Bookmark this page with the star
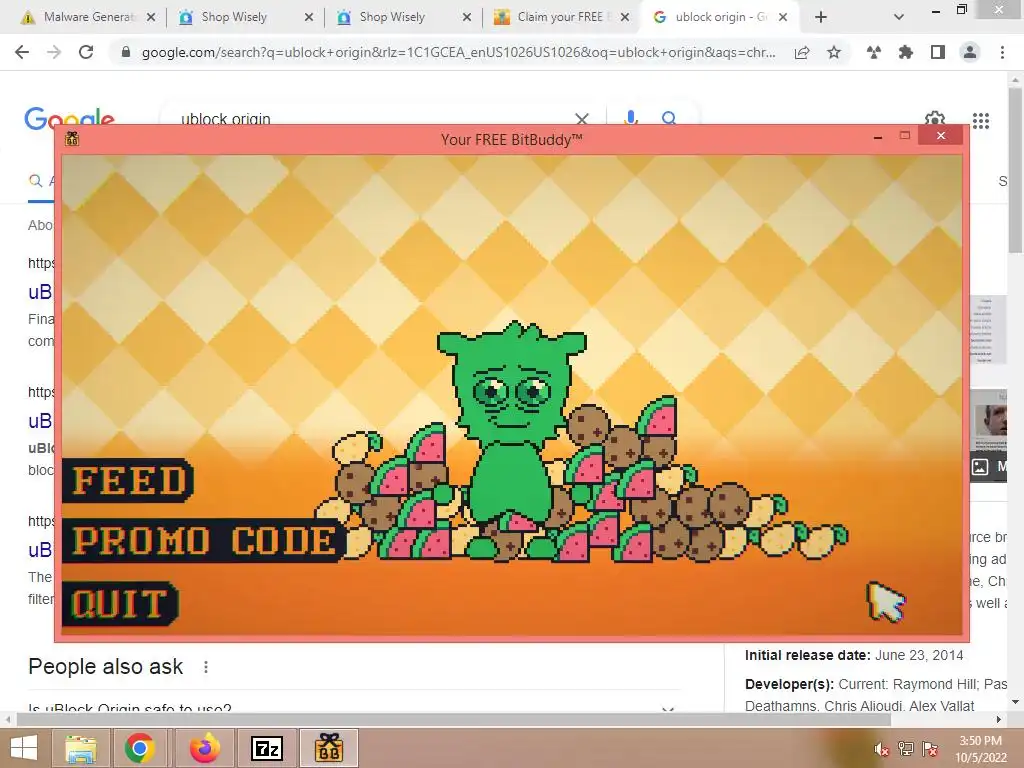1024x768 pixels. [834, 52]
